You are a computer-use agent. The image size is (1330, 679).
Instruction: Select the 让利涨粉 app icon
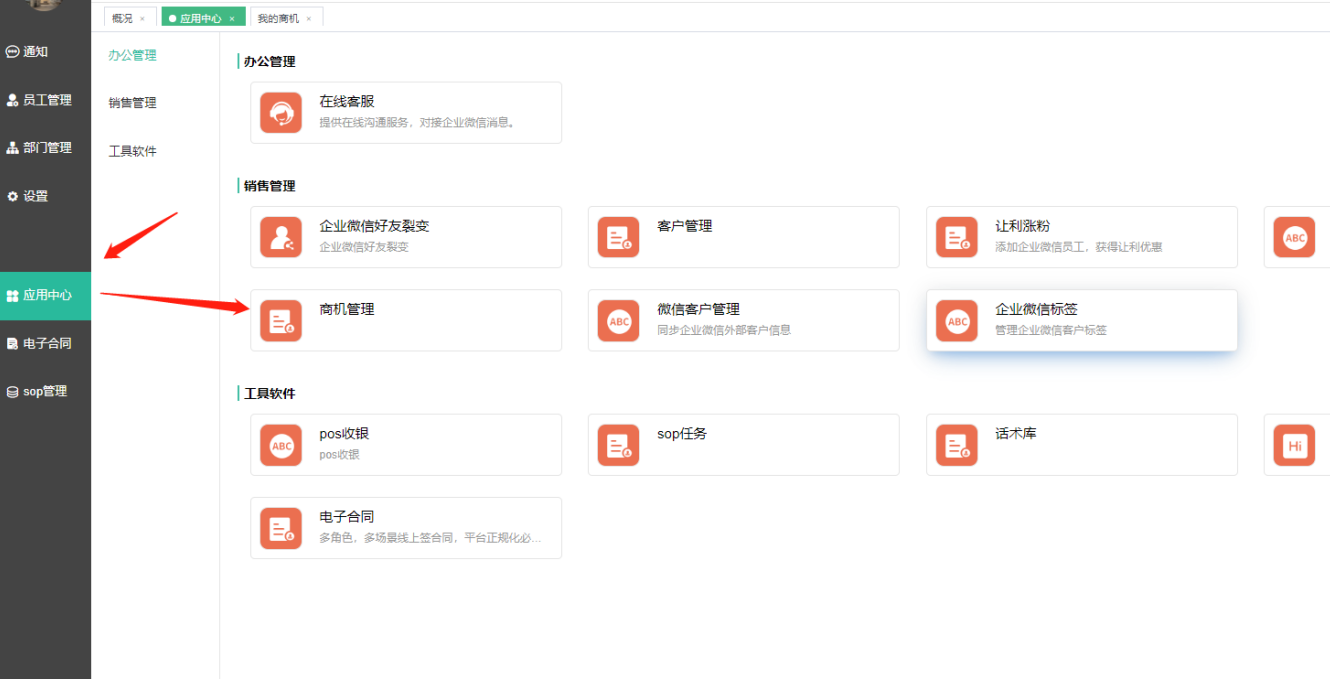[957, 237]
